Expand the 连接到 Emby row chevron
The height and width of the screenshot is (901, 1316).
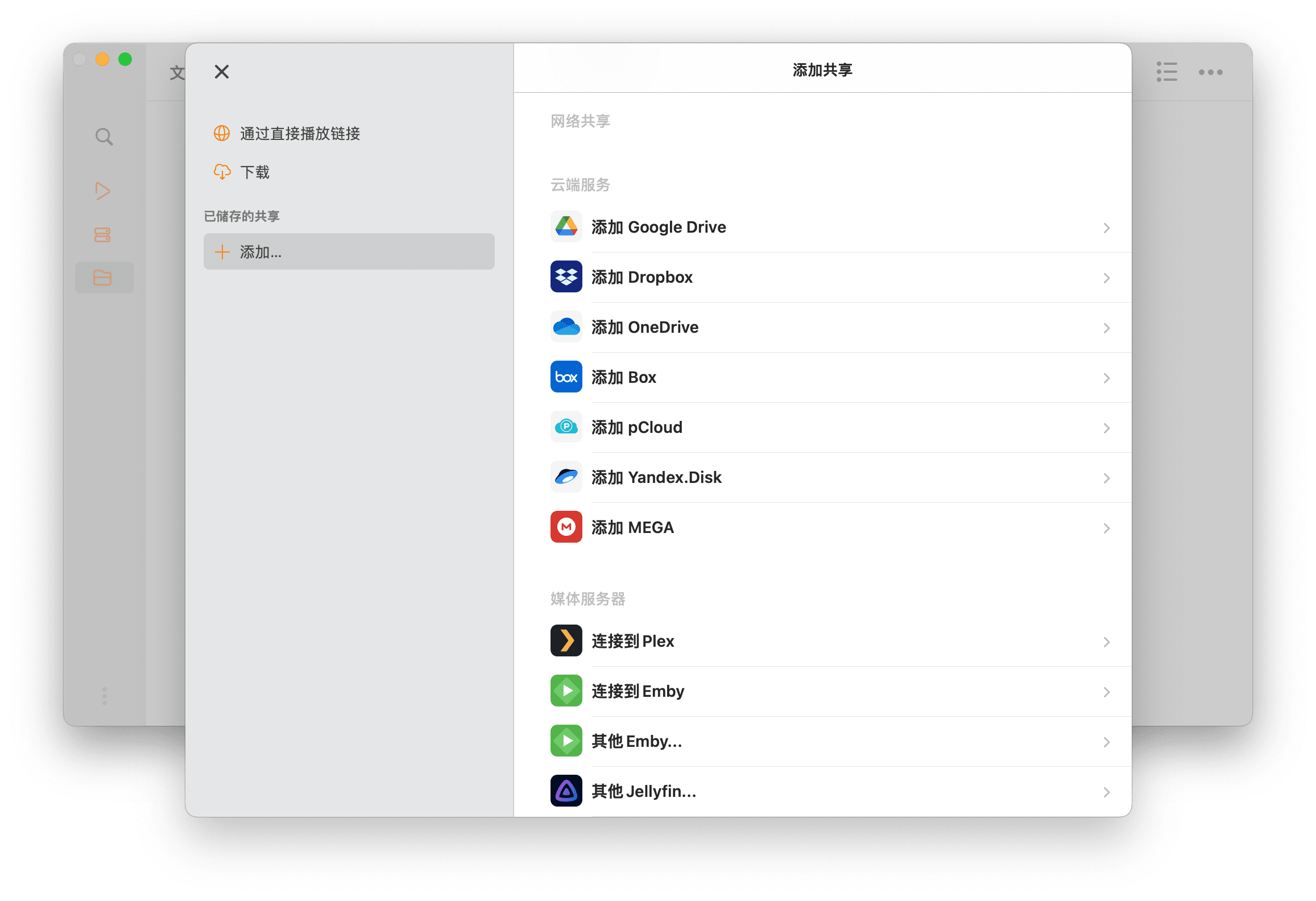pyautogui.click(x=1106, y=692)
